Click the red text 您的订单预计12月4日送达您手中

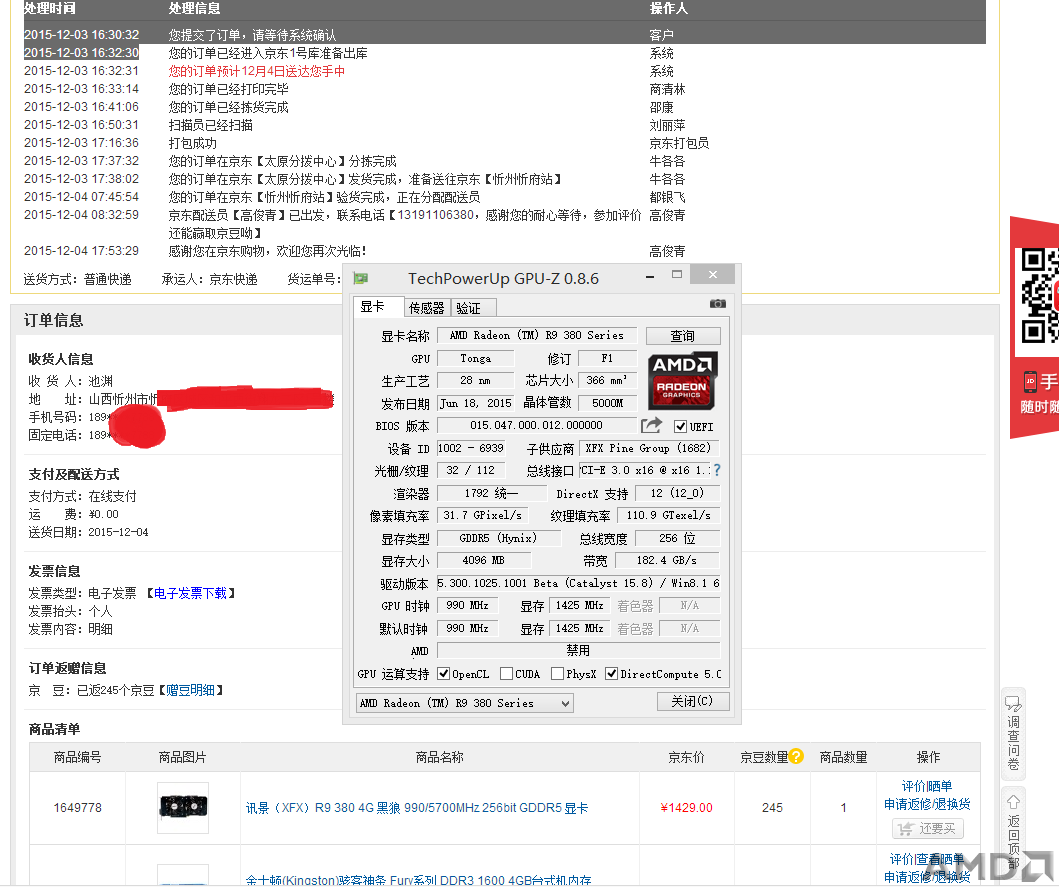(x=257, y=71)
